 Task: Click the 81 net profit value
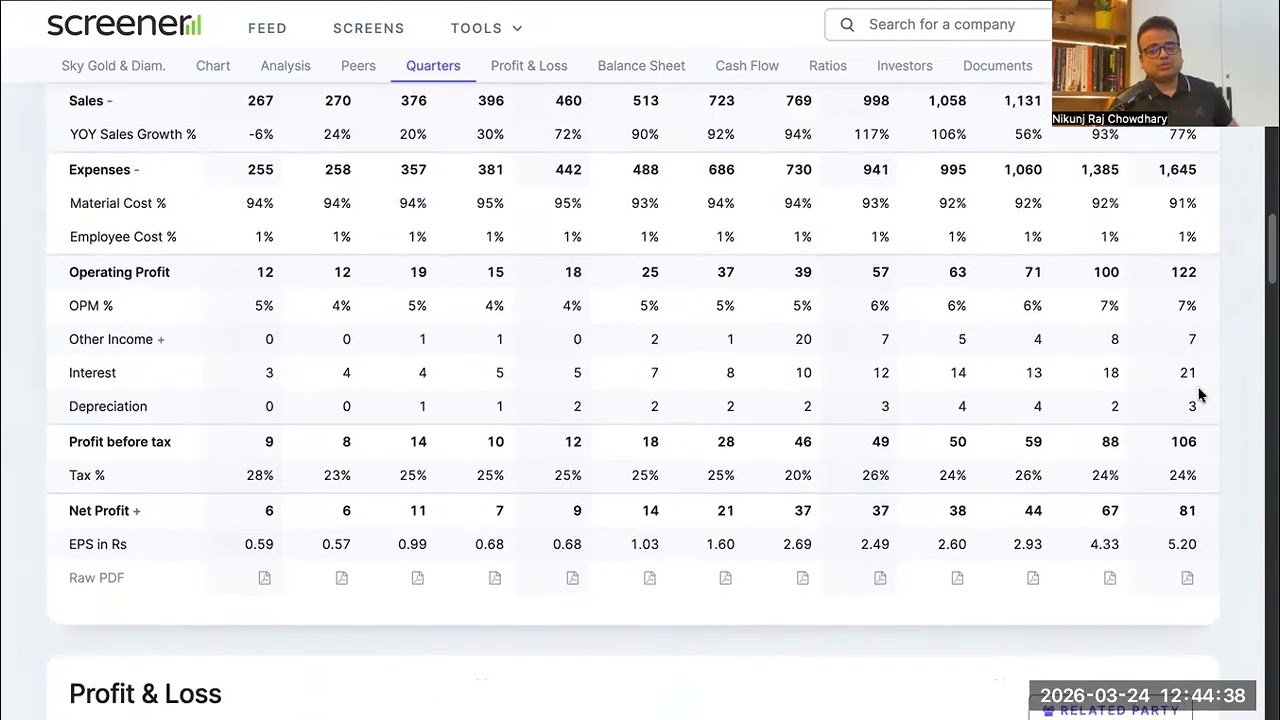pyautogui.click(x=1188, y=511)
